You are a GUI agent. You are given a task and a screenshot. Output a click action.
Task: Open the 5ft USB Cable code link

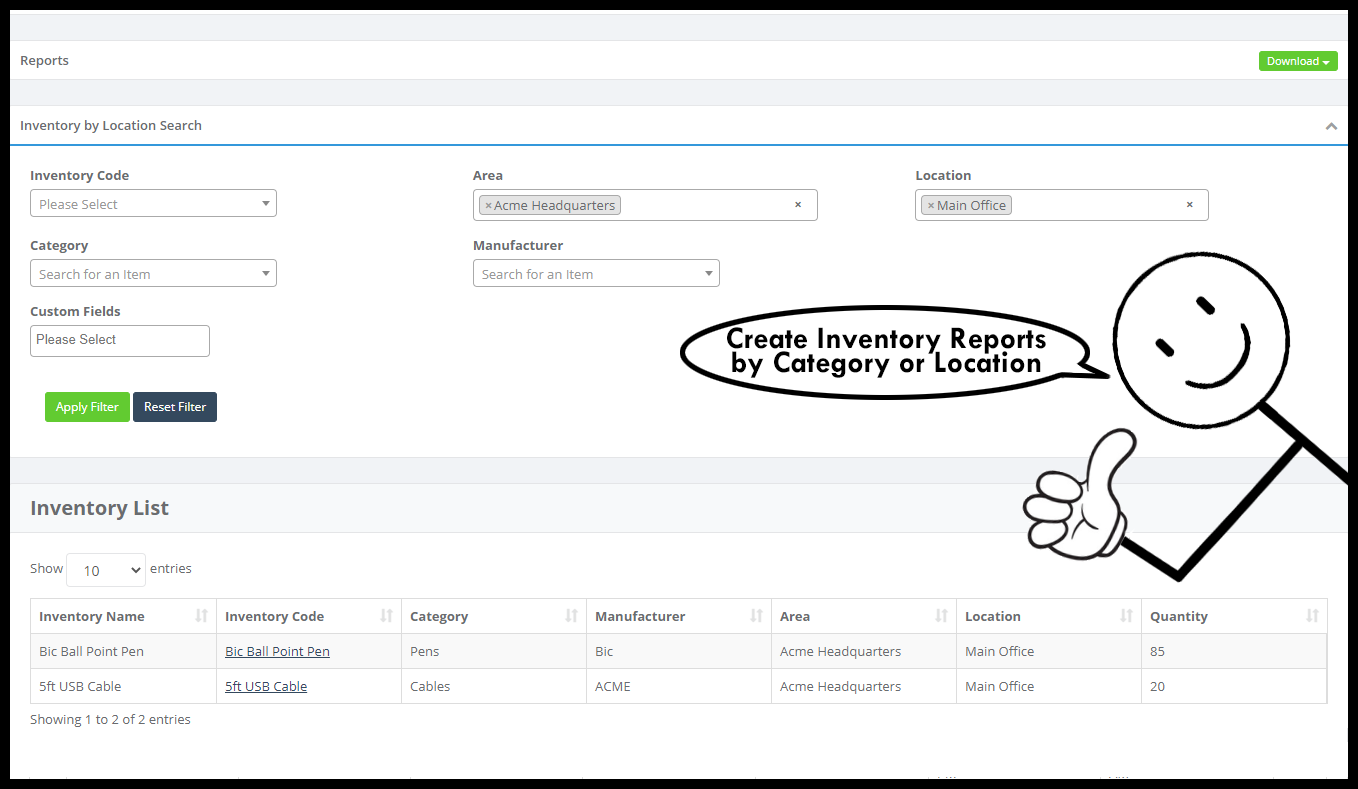(x=266, y=687)
